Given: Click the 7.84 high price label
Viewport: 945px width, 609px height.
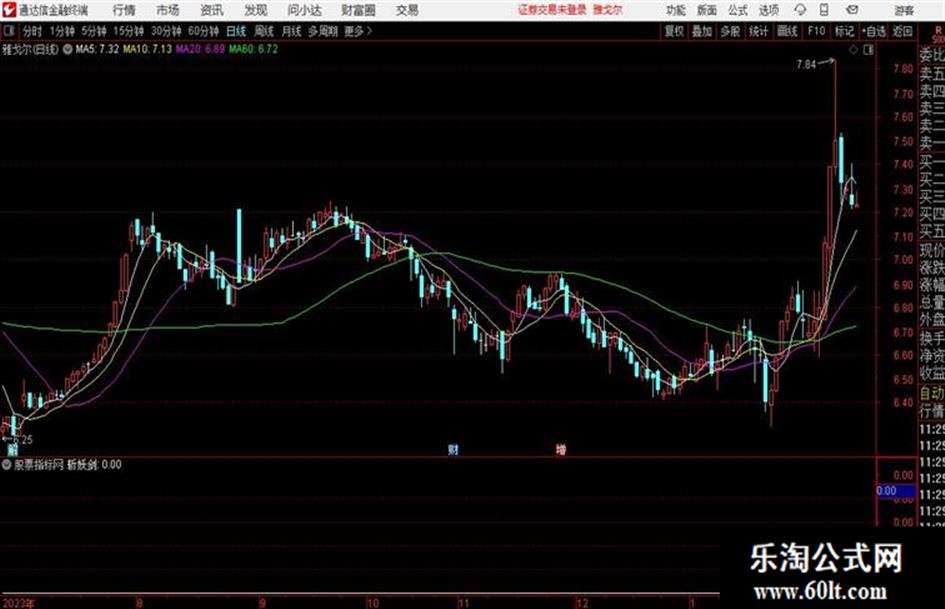Looking at the screenshot, I should point(806,64).
